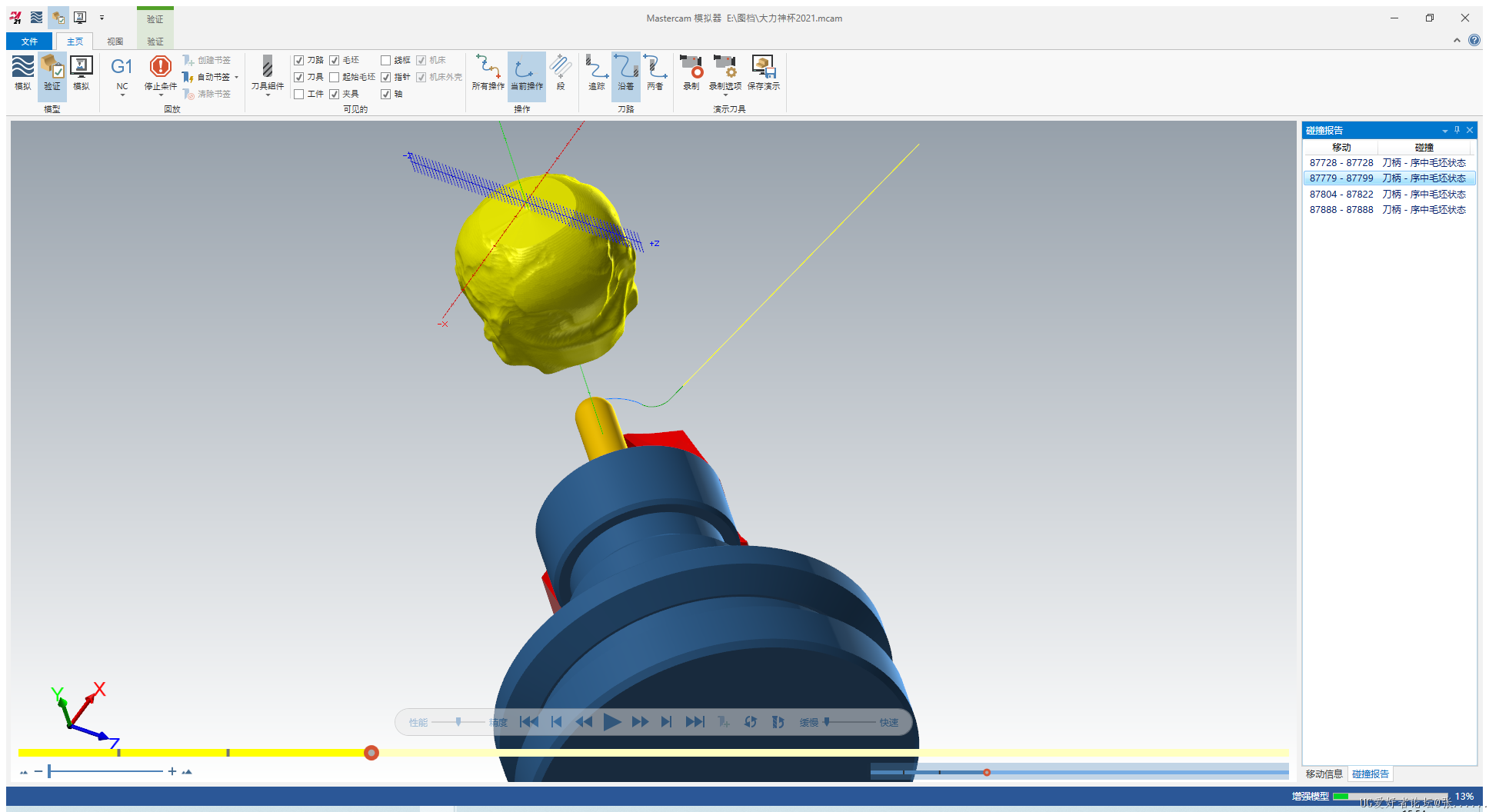Select collision row 87804 - 87822
Viewport: 1489px width, 812px height.
point(1389,195)
